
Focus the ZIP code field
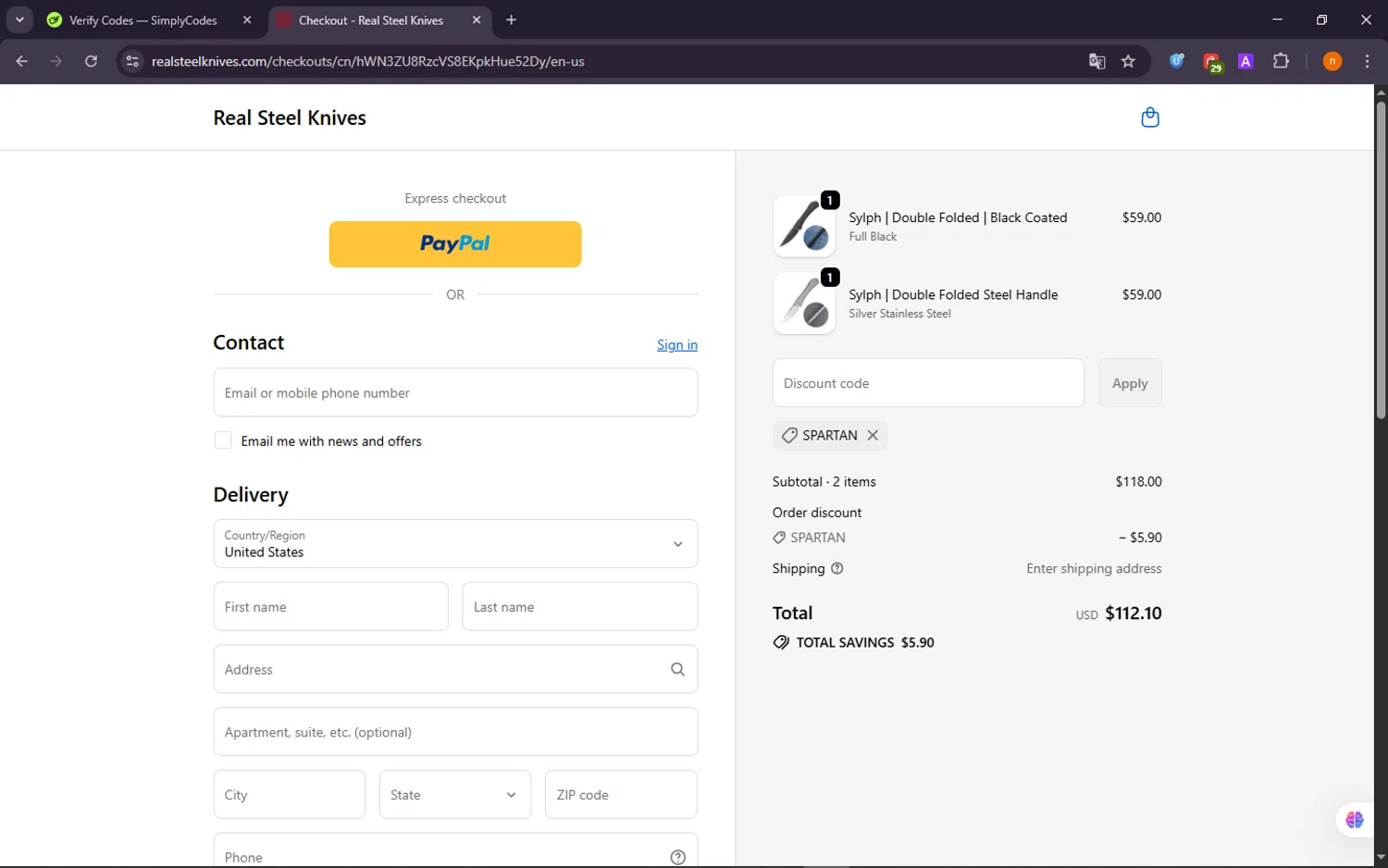621,794
